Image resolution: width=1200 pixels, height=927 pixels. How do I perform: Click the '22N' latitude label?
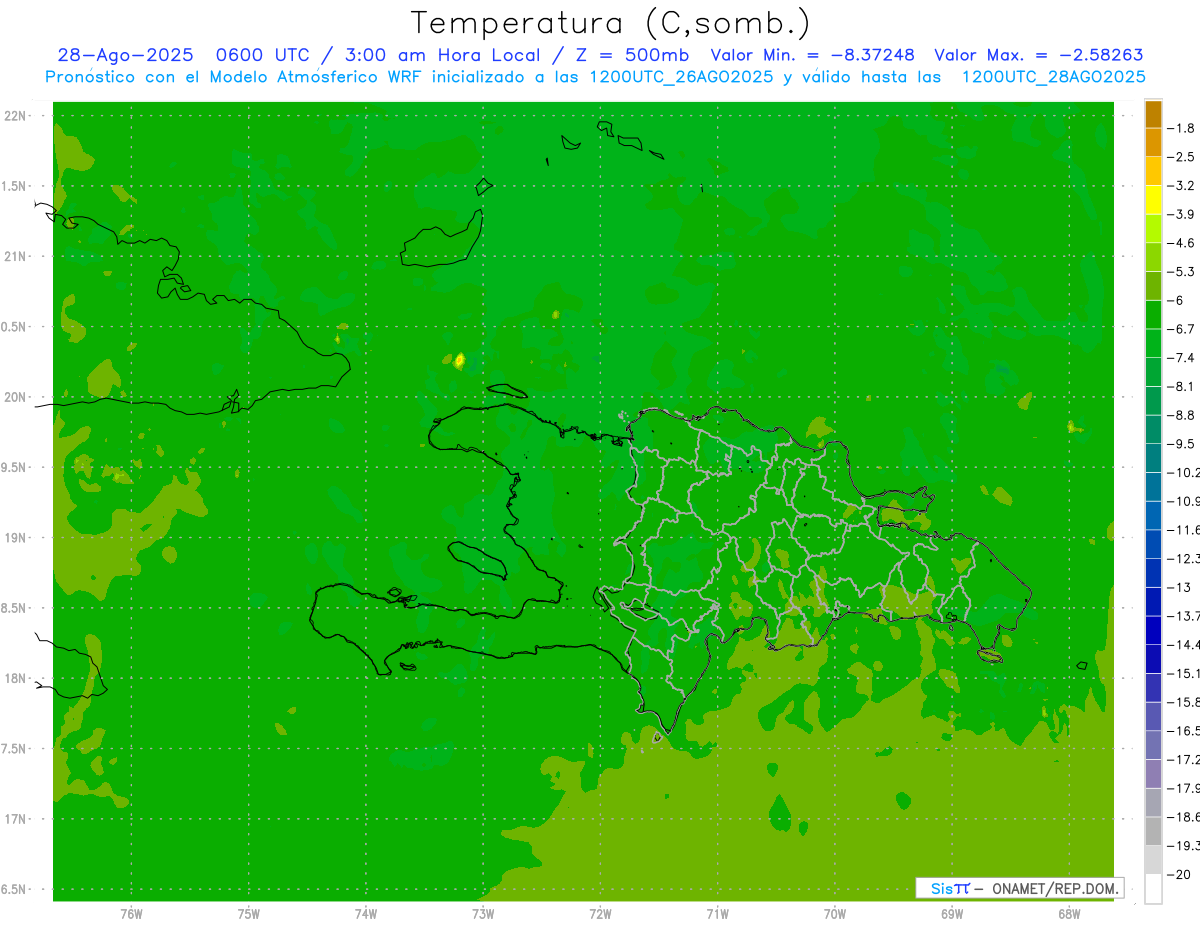[15, 116]
